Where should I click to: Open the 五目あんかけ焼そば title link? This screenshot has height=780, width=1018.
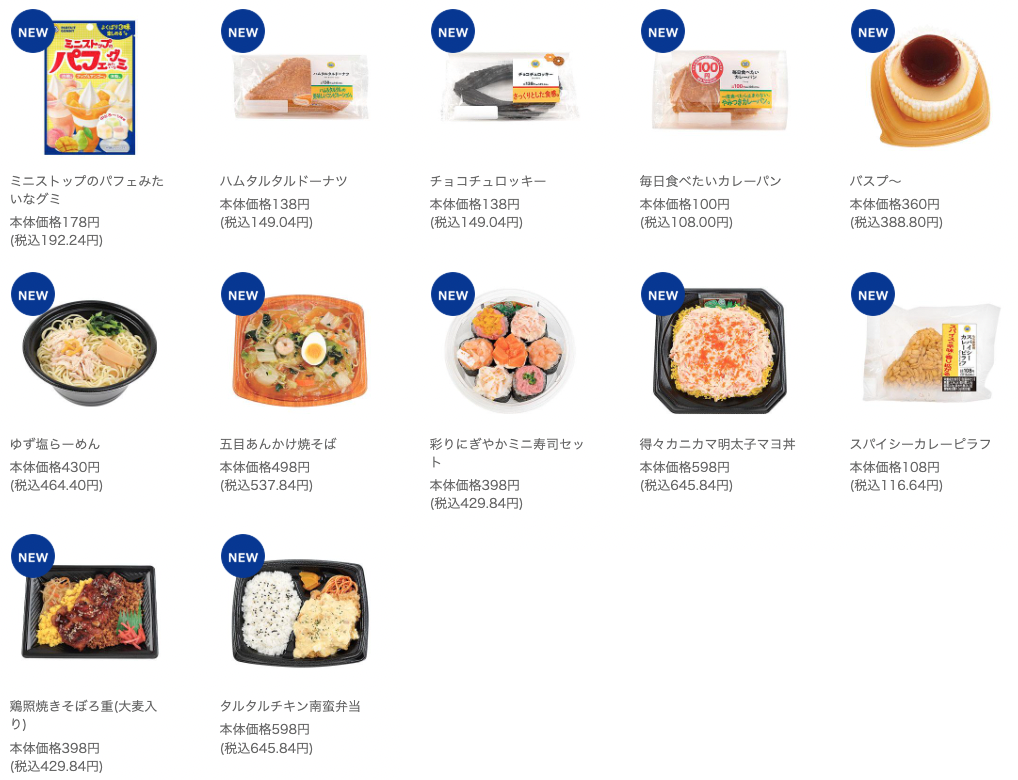278,444
